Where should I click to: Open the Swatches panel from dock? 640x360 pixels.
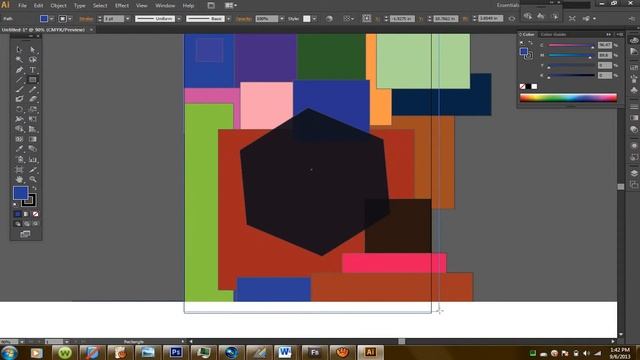point(634,67)
